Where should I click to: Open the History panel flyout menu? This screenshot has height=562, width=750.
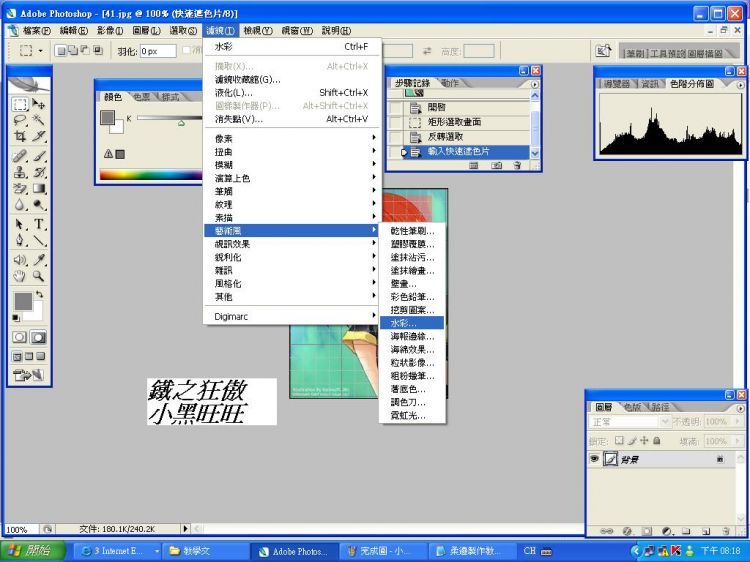click(533, 84)
